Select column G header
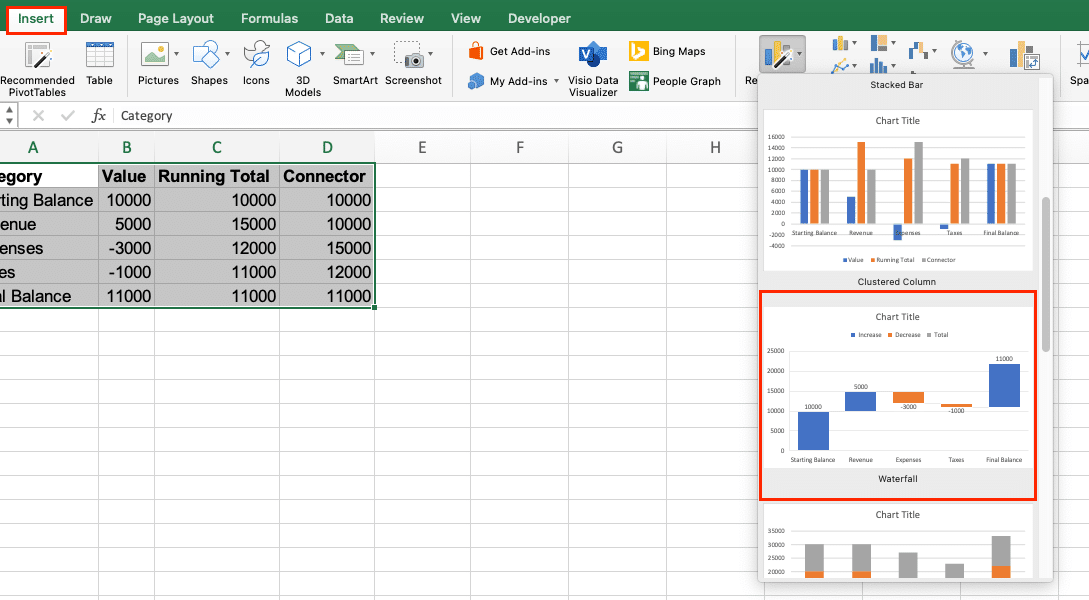This screenshot has height=600, width=1089. click(617, 147)
